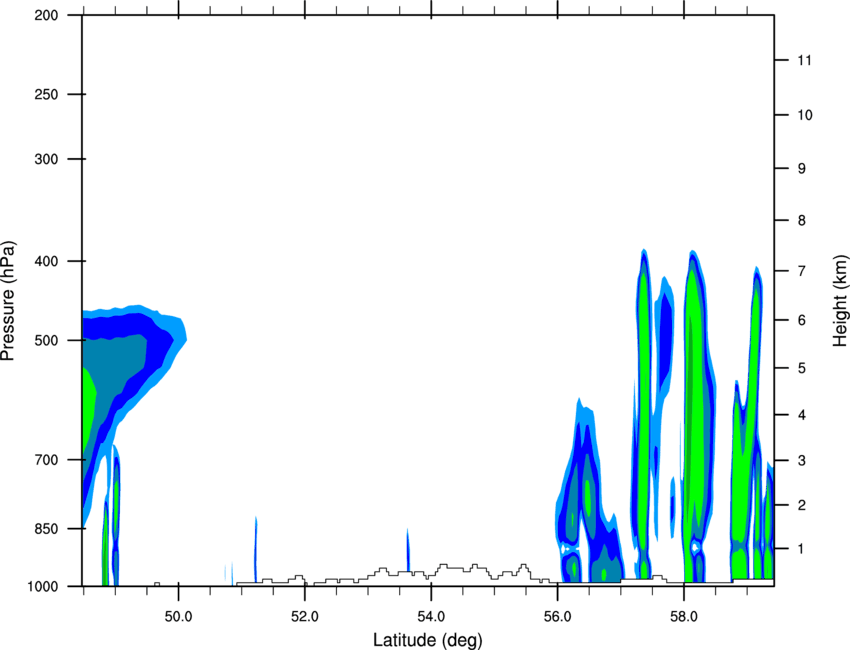Click the 500 pressure tick label

point(46,340)
